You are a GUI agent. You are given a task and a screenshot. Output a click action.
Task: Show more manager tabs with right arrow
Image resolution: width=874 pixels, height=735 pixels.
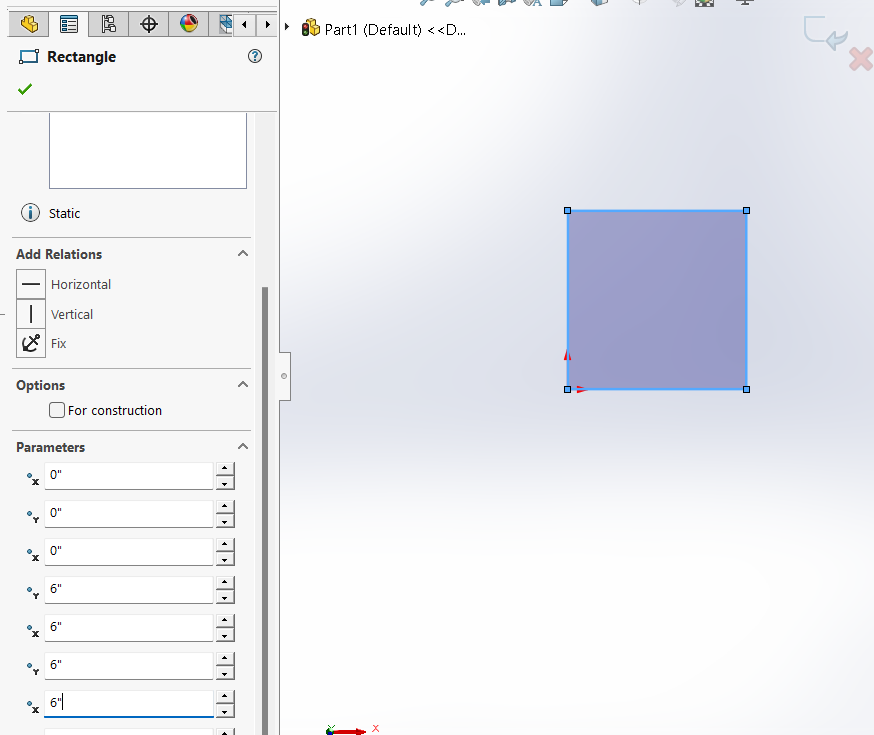[x=268, y=25]
